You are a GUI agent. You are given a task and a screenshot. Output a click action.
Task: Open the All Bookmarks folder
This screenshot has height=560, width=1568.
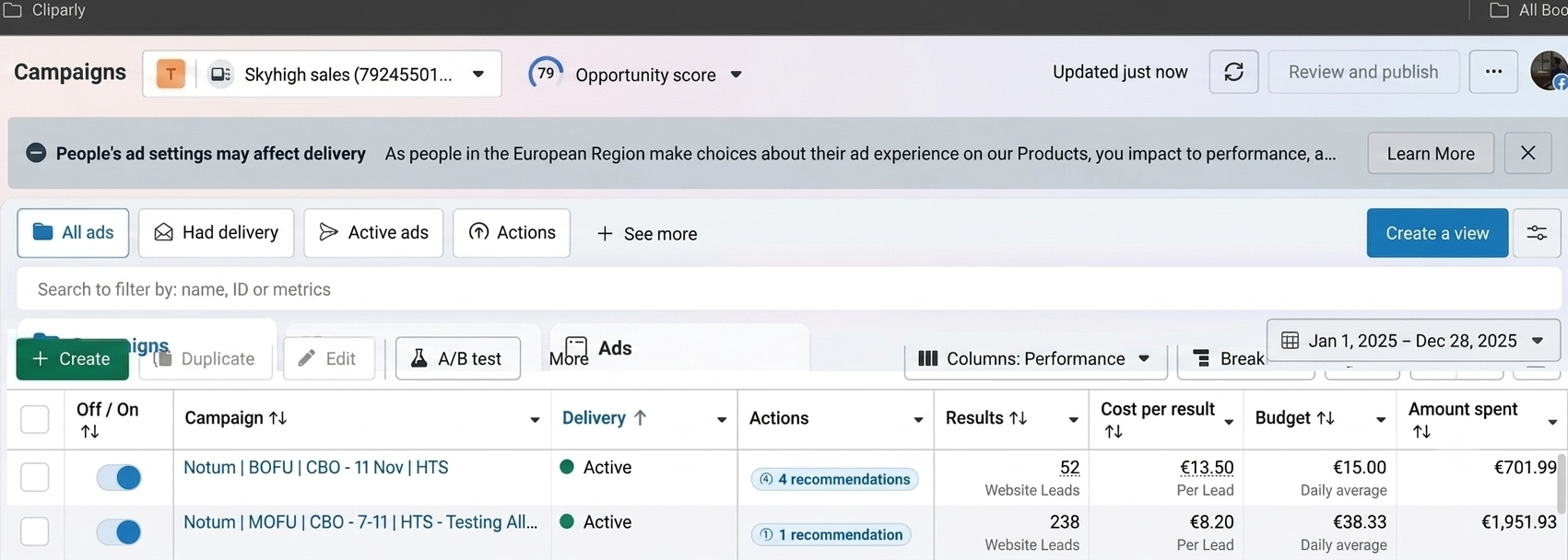tap(1528, 10)
